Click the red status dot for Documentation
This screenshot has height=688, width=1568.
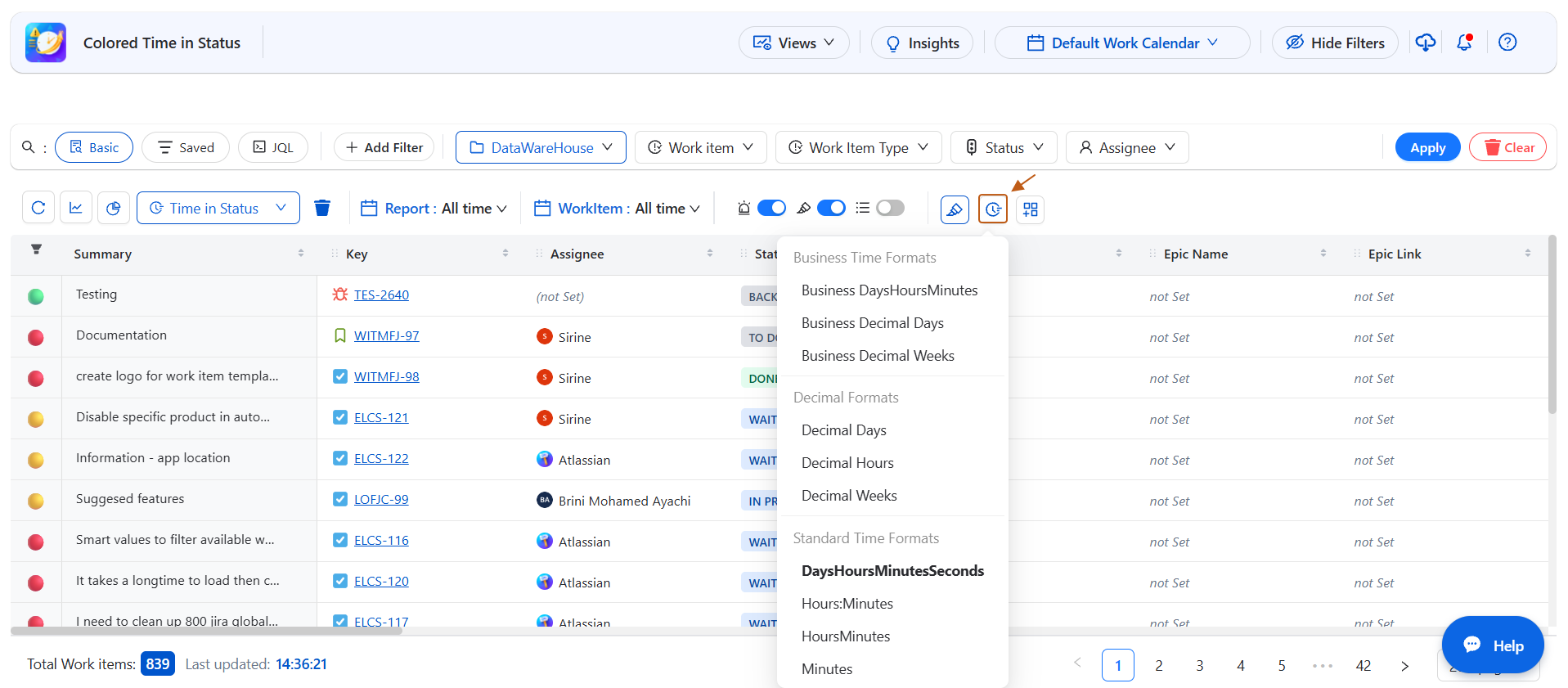tap(36, 337)
